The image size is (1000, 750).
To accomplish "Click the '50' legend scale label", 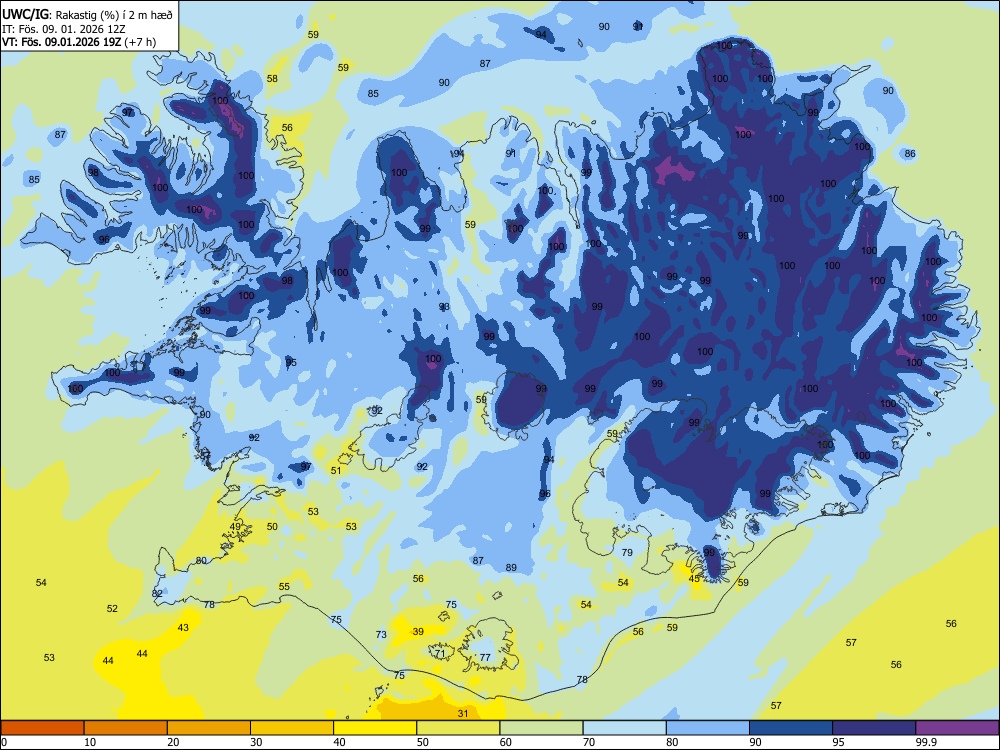I will (x=422, y=742).
